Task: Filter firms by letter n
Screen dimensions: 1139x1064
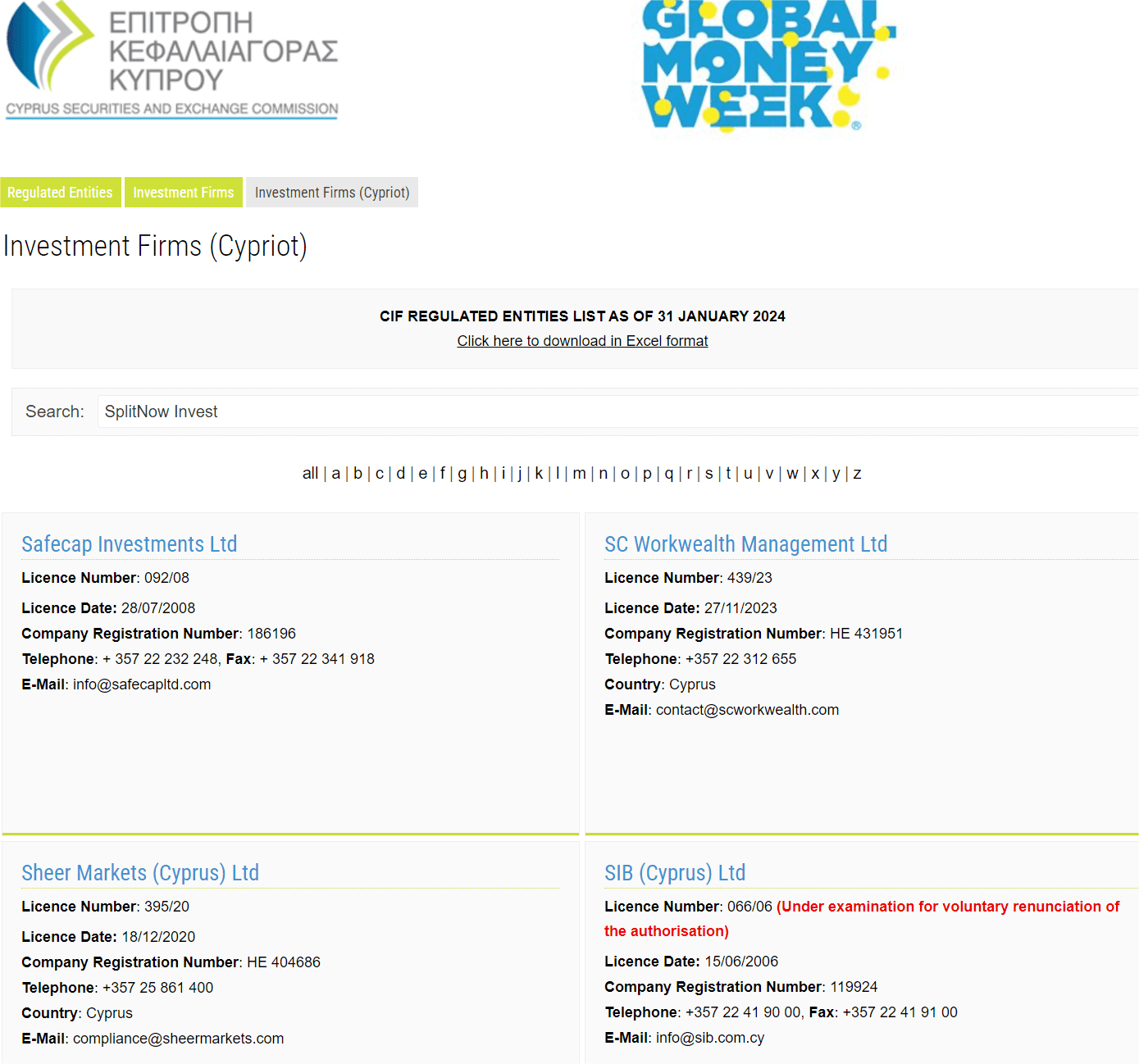Action: coord(604,474)
